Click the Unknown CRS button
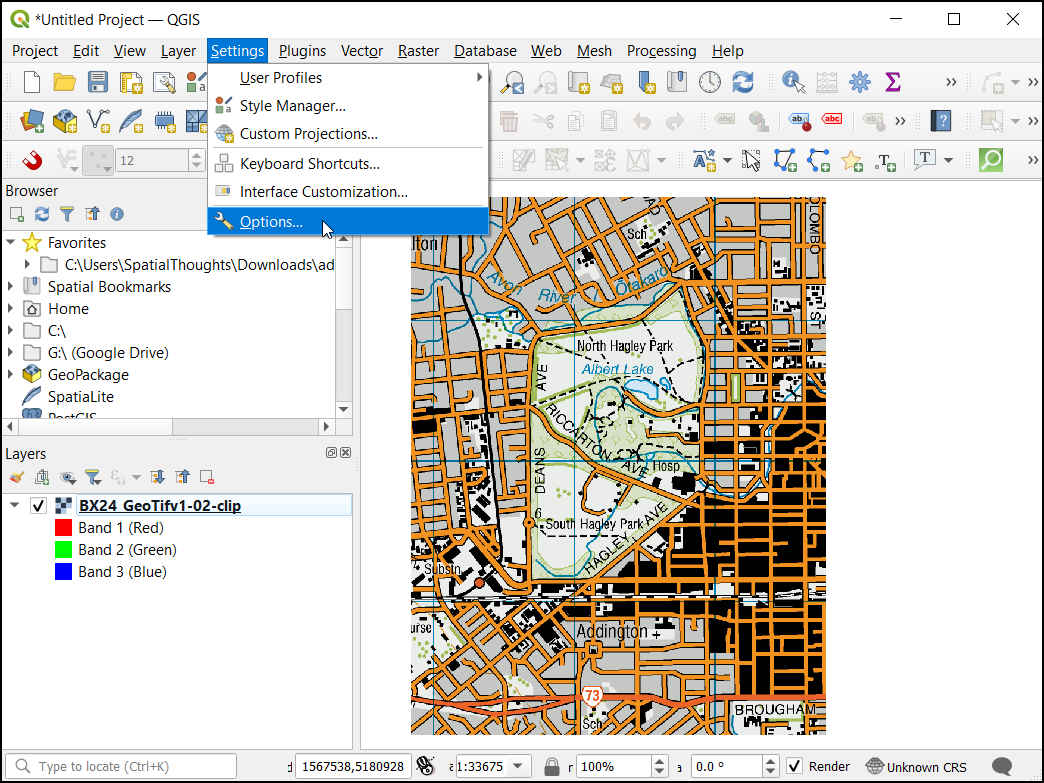Image resolution: width=1044 pixels, height=783 pixels. (916, 767)
